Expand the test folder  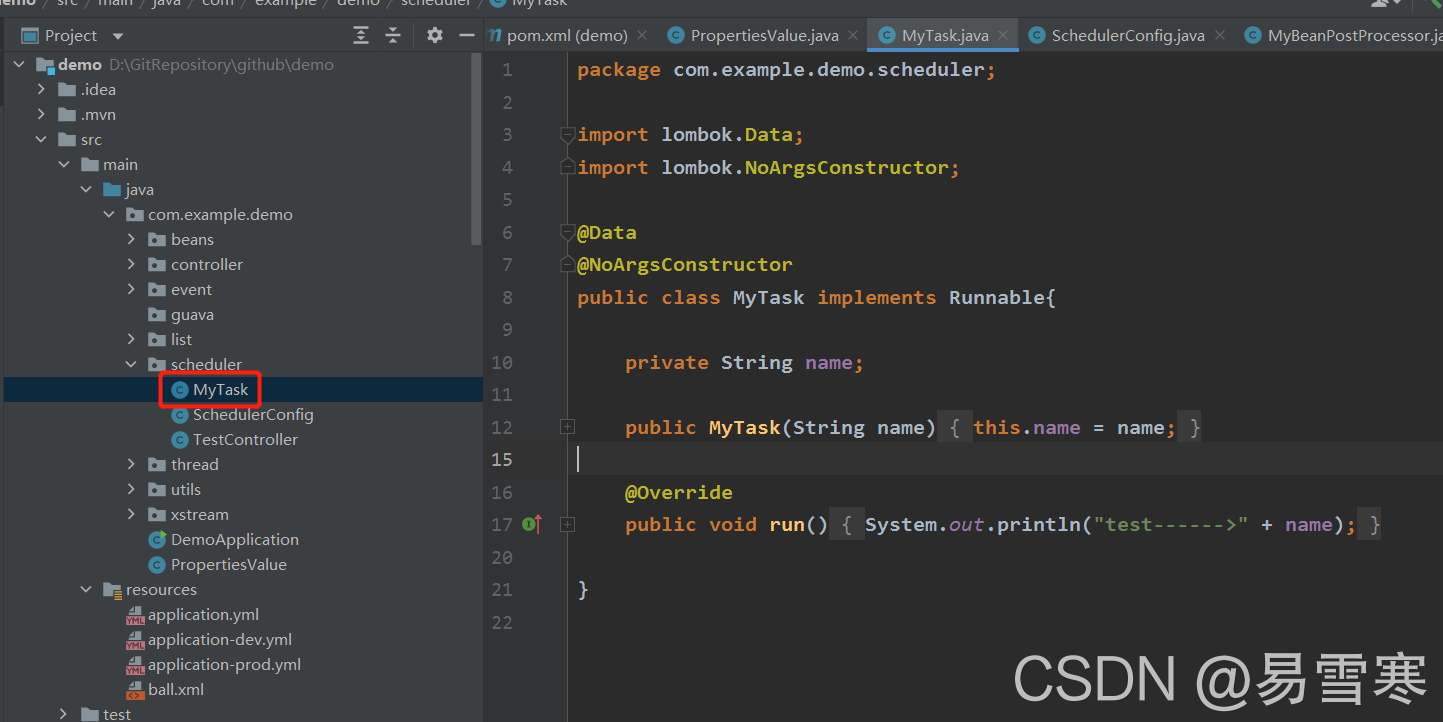[62, 712]
